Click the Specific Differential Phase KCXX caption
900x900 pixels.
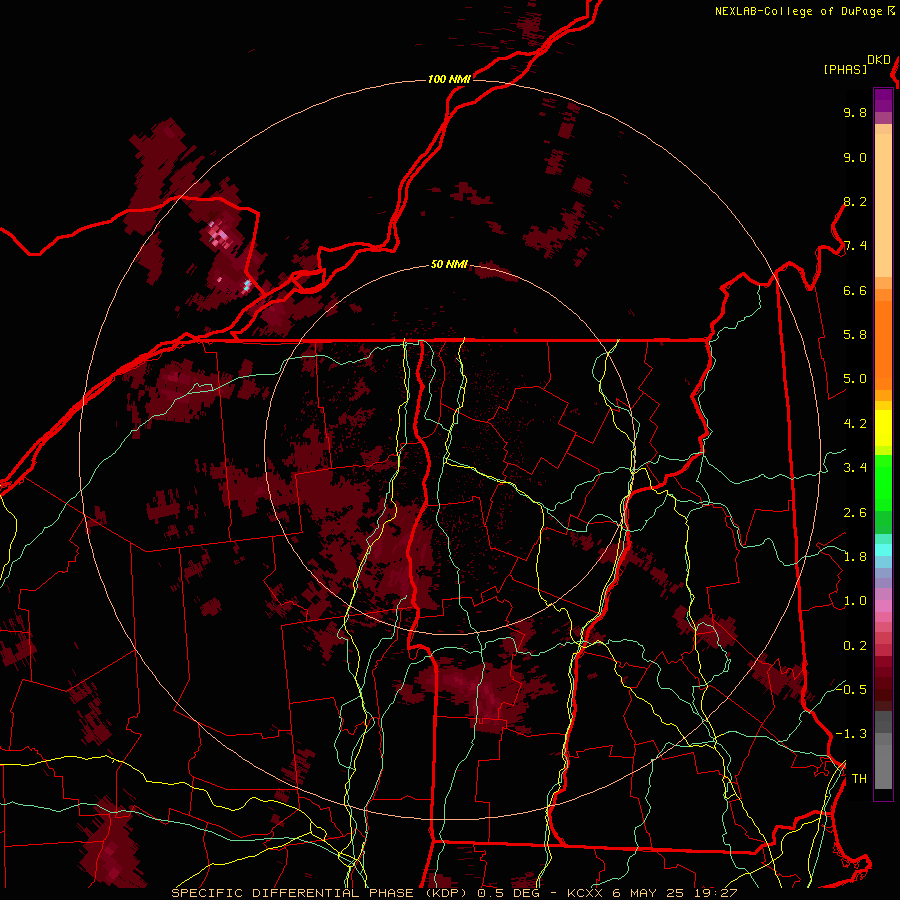click(454, 893)
